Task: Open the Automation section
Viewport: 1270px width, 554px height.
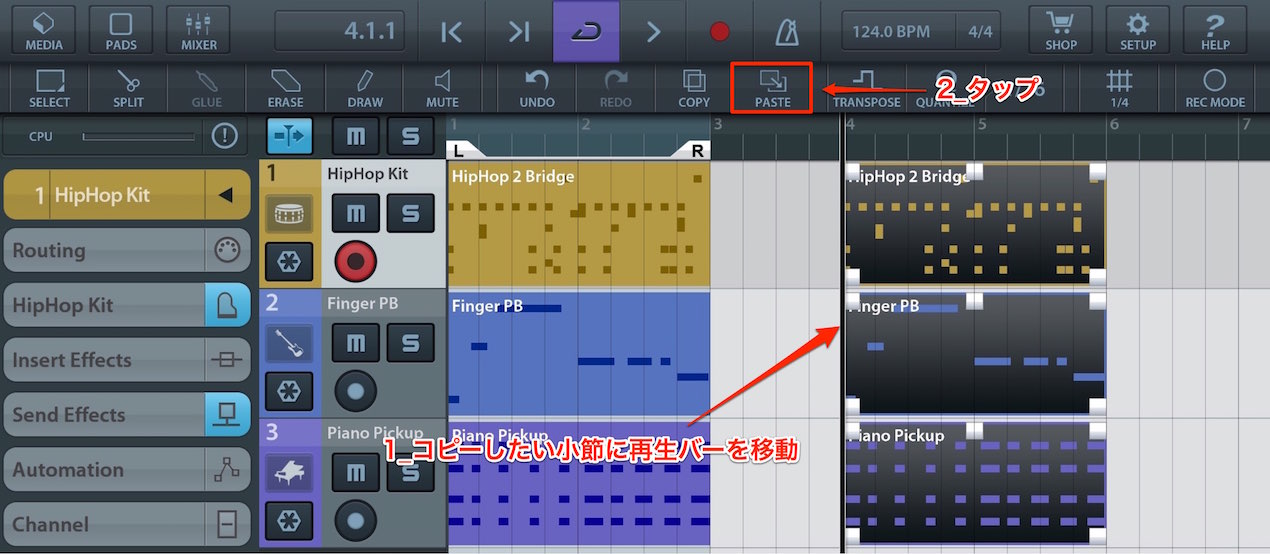Action: tap(127, 470)
